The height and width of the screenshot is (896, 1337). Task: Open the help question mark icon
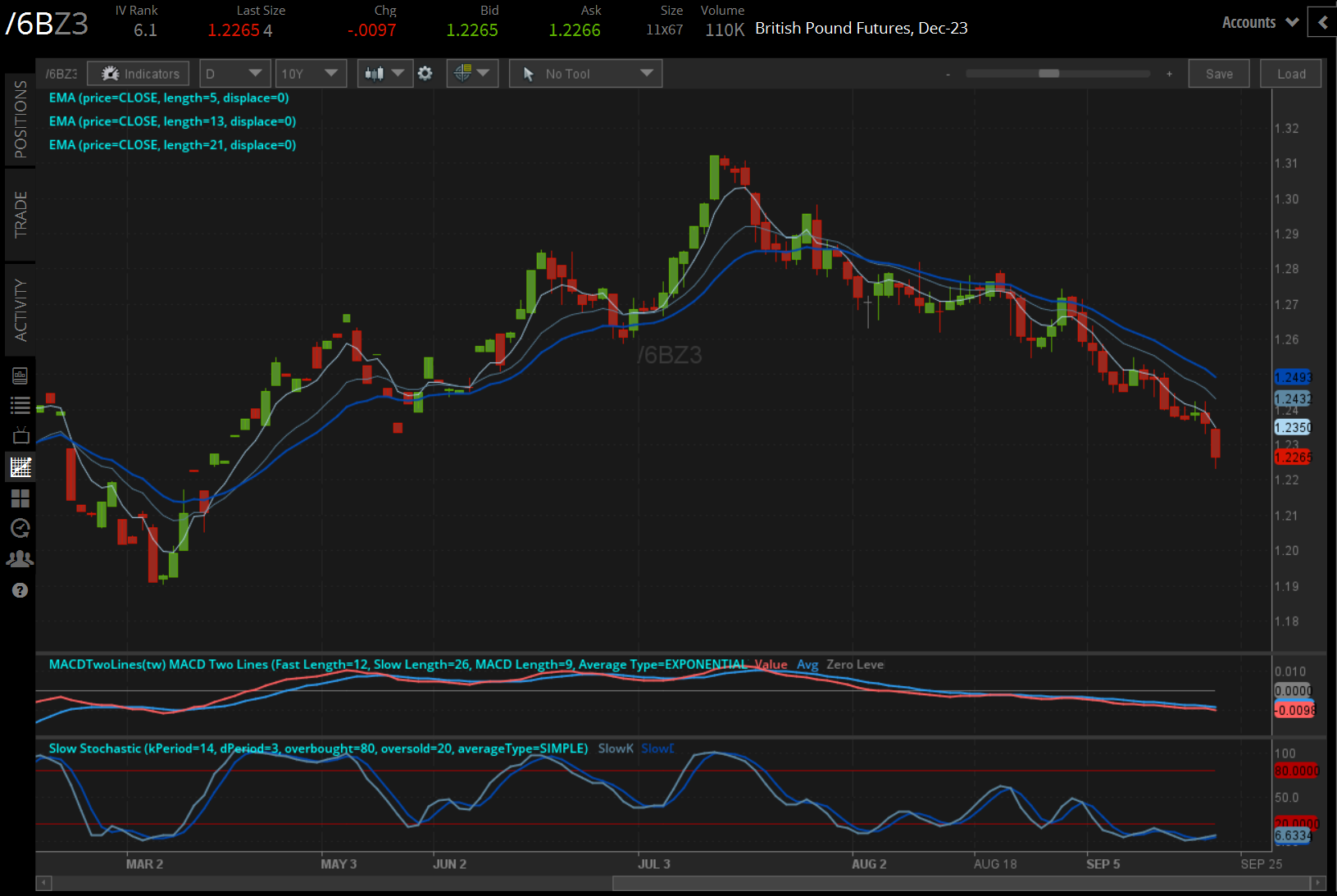[20, 590]
